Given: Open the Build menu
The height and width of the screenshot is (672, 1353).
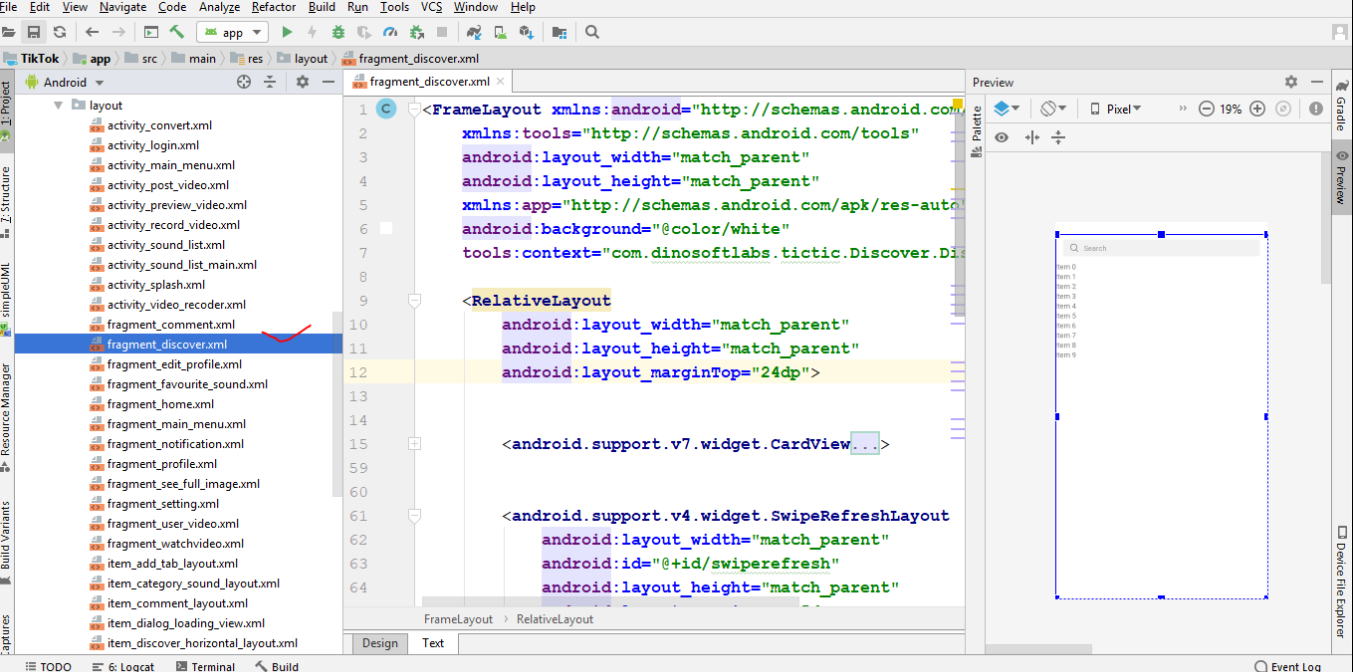Looking at the screenshot, I should click(x=321, y=7).
